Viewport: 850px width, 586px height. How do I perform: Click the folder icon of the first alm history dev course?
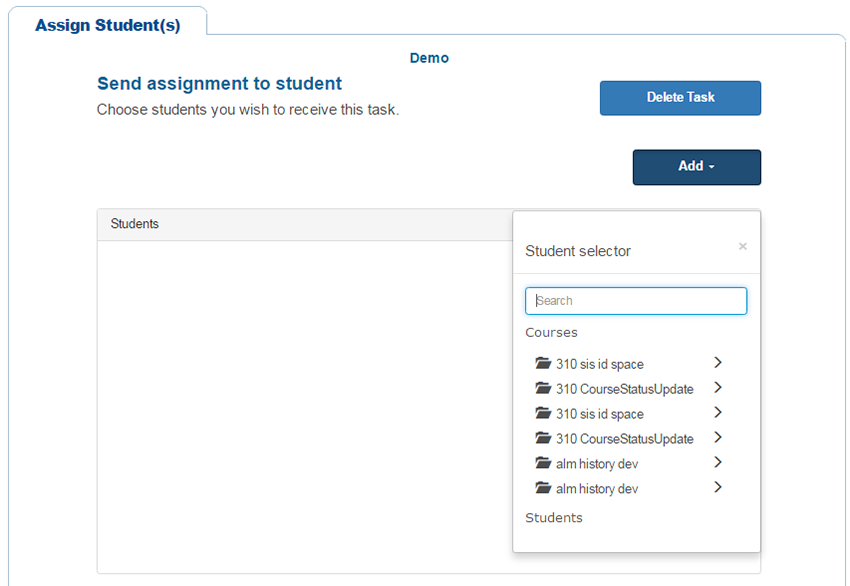pos(543,464)
